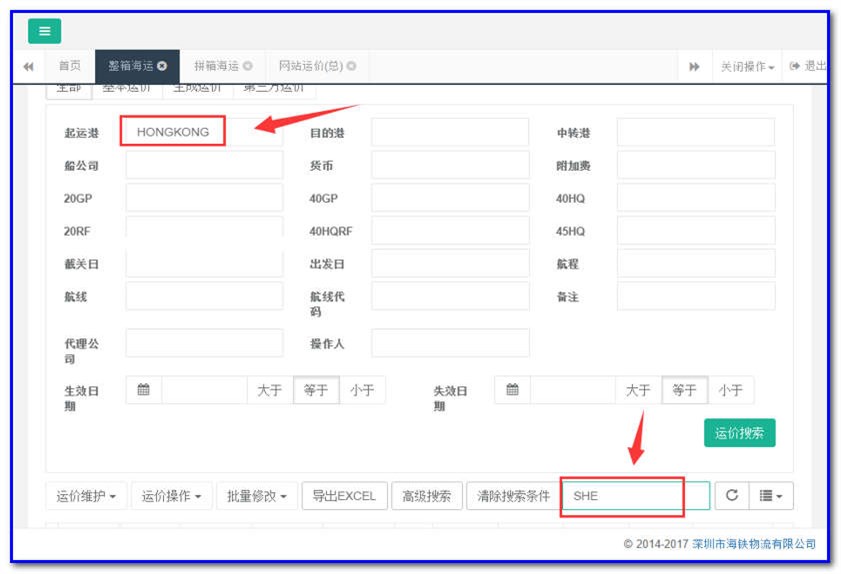Select 大于 for 生效日期

coord(270,390)
